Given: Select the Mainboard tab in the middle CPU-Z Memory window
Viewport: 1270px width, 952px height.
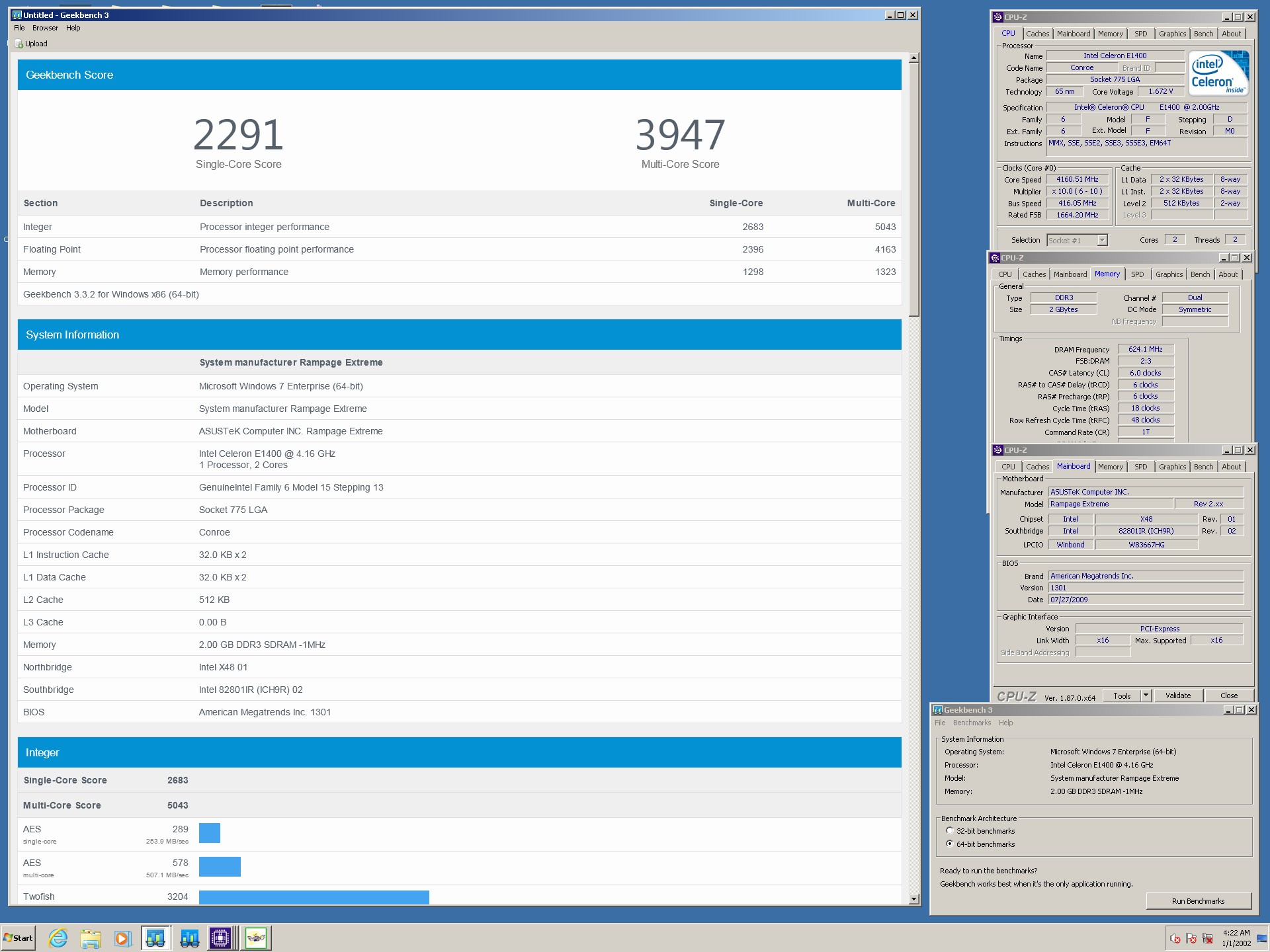Looking at the screenshot, I should pyautogui.click(x=1070, y=274).
